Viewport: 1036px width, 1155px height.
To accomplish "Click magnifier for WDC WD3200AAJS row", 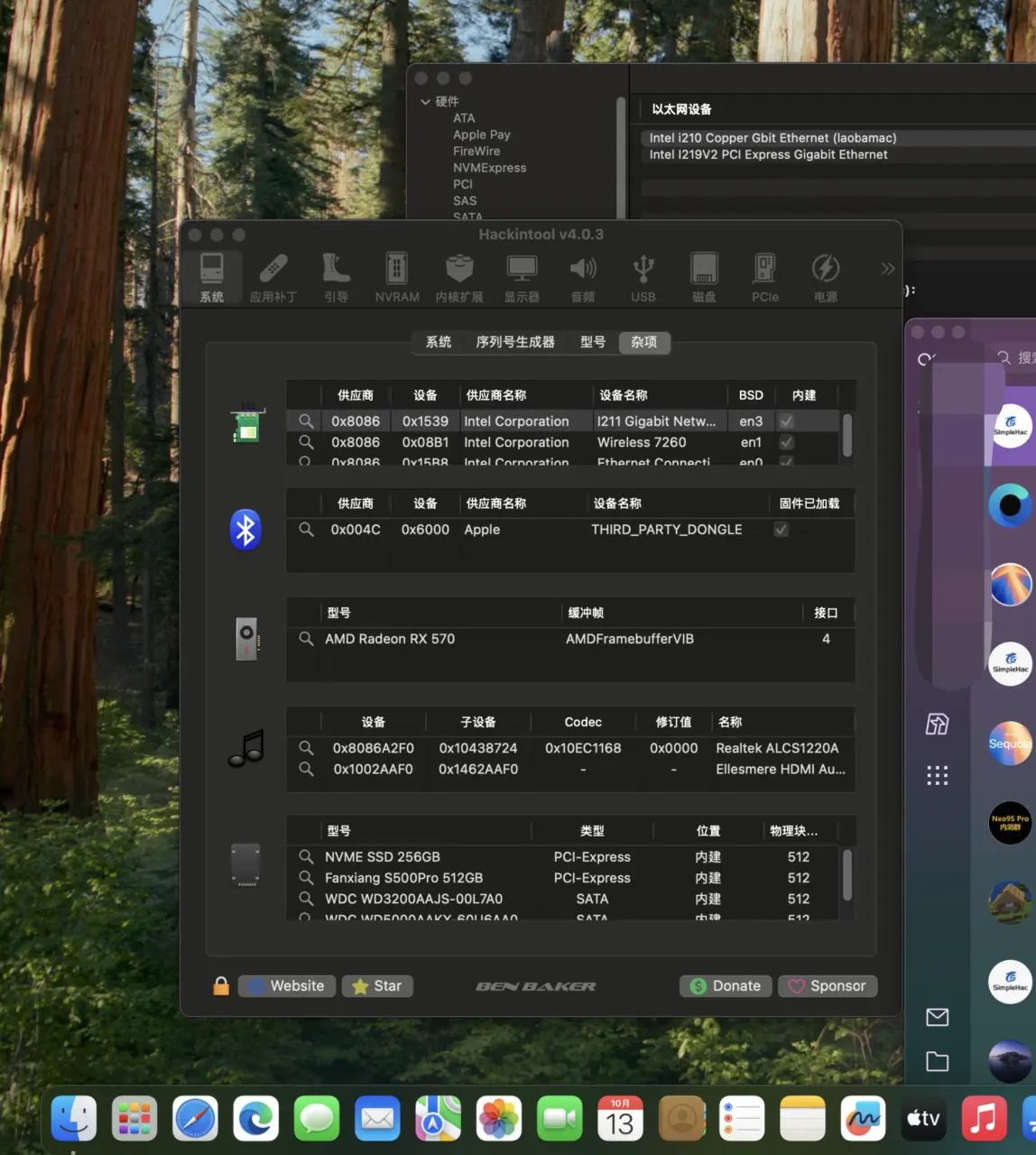I will point(306,899).
